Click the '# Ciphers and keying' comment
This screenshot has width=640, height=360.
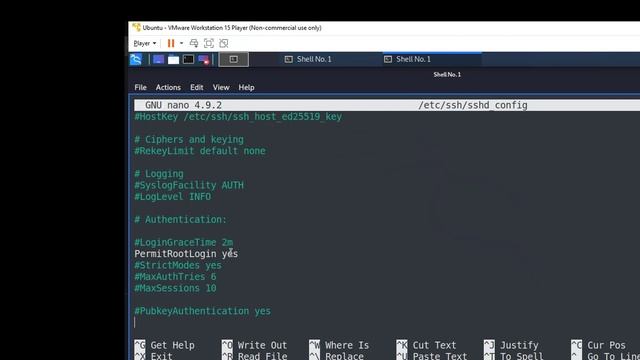(x=189, y=140)
